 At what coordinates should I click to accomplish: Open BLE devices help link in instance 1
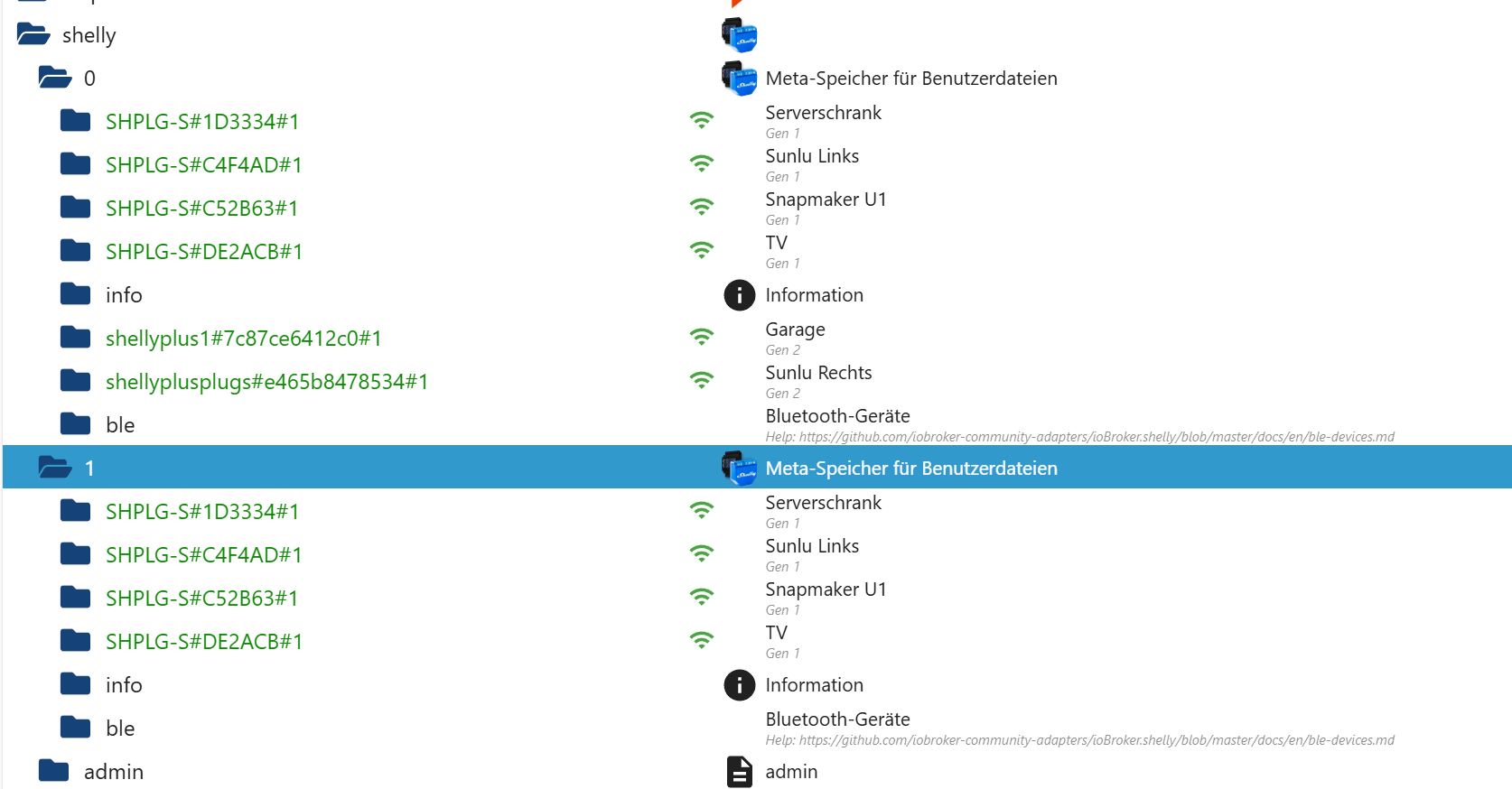1079,740
